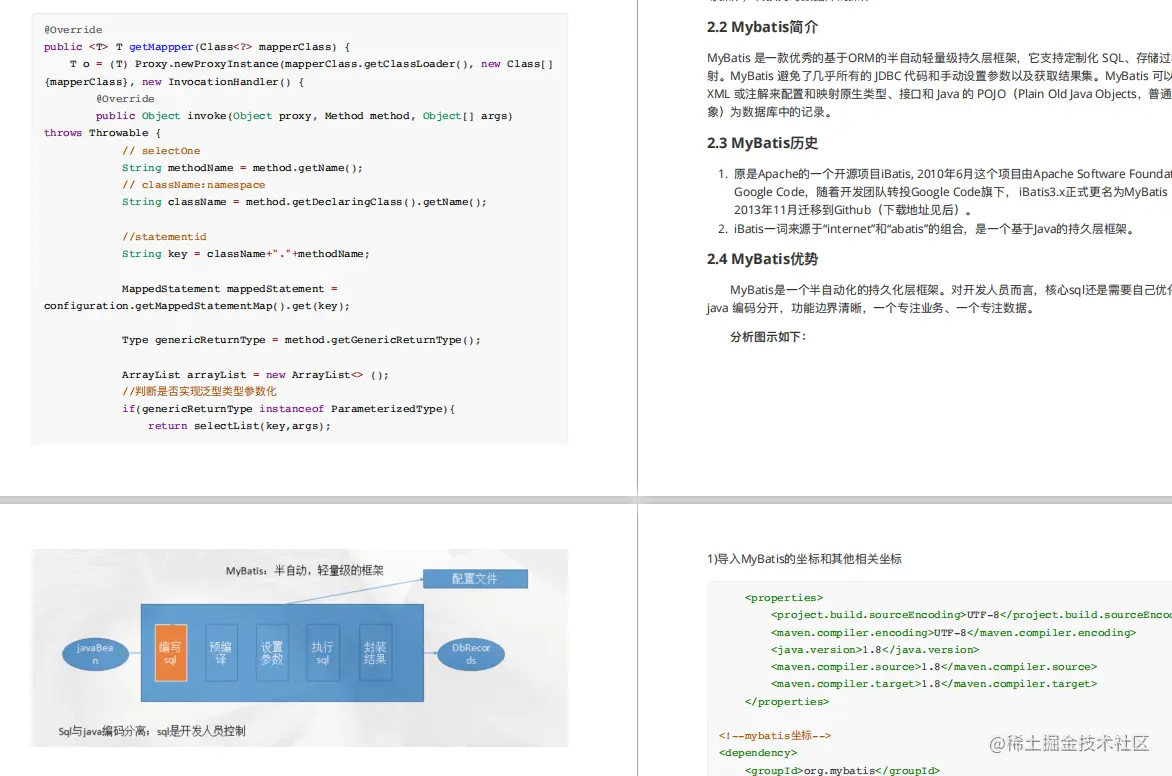Click the '<java.version>1.8</java.version>' line
The width and height of the screenshot is (1172, 776).
point(875,650)
